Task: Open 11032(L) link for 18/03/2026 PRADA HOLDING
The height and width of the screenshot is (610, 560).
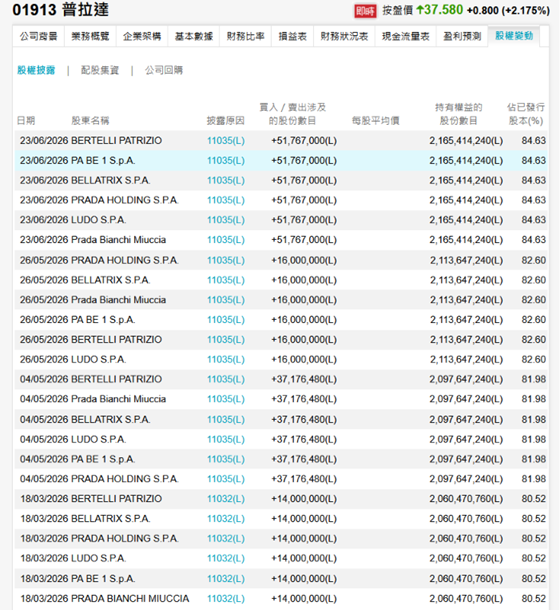Action: coord(226,538)
